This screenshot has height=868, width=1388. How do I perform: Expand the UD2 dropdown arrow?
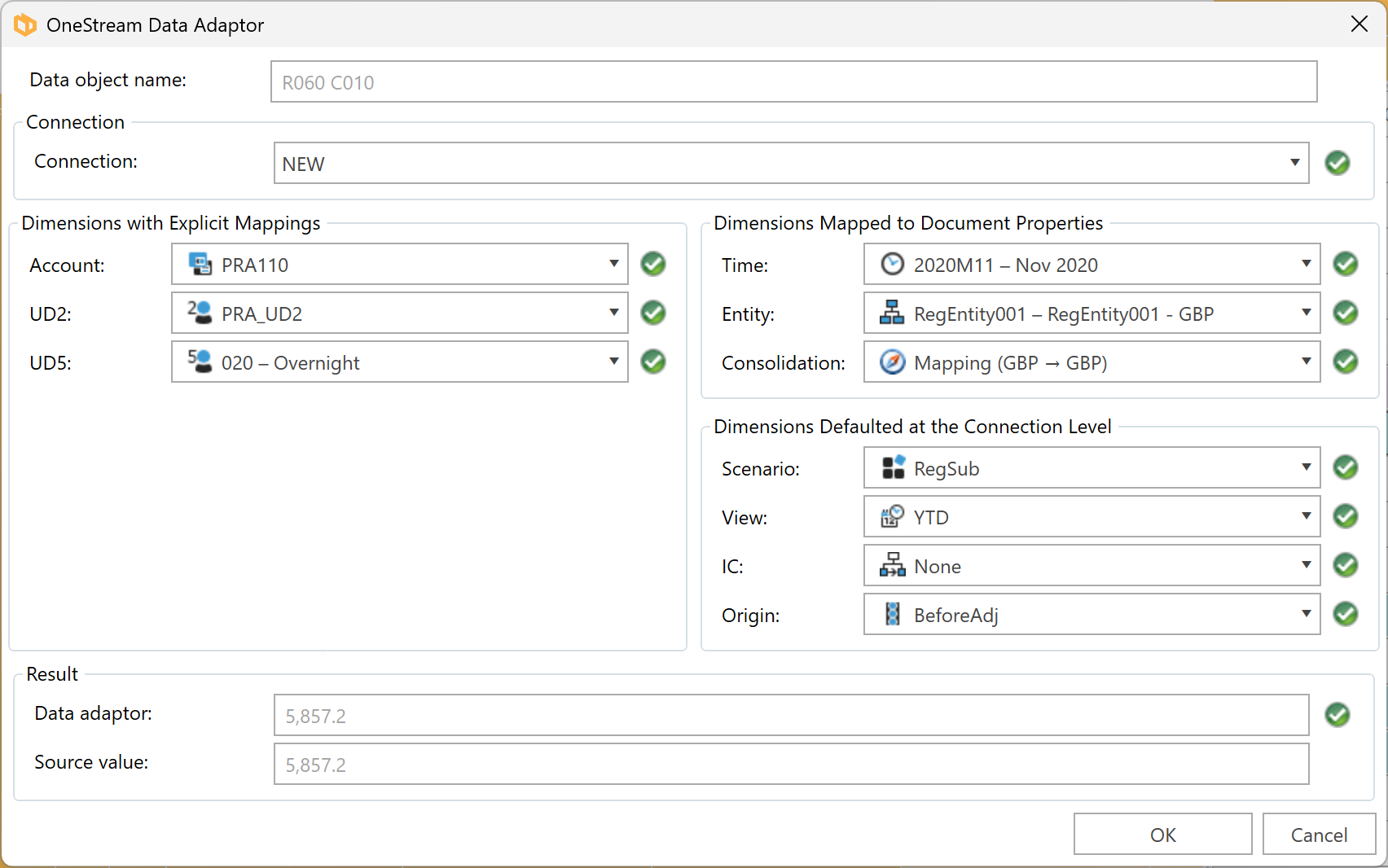click(x=614, y=313)
